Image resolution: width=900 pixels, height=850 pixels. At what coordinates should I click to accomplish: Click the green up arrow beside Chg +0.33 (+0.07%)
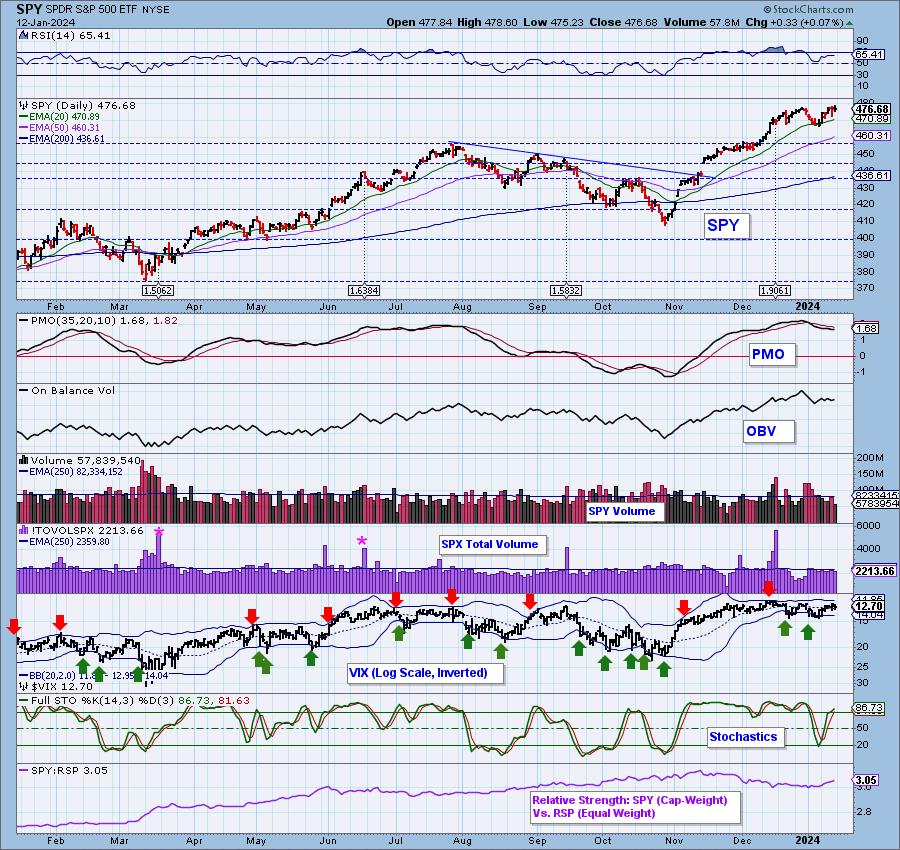(x=850, y=23)
